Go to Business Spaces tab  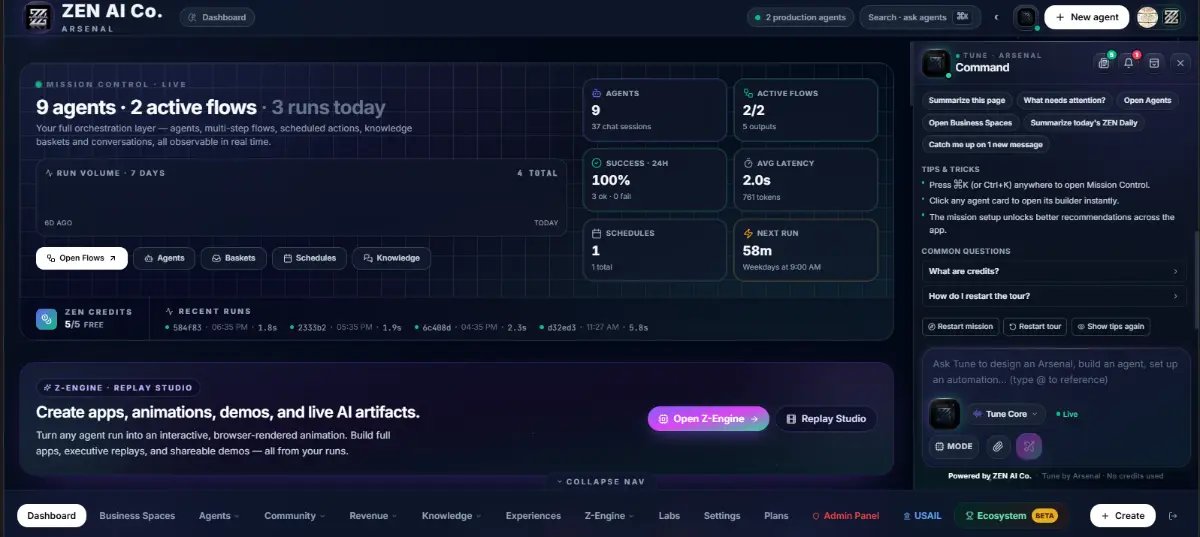(x=137, y=516)
